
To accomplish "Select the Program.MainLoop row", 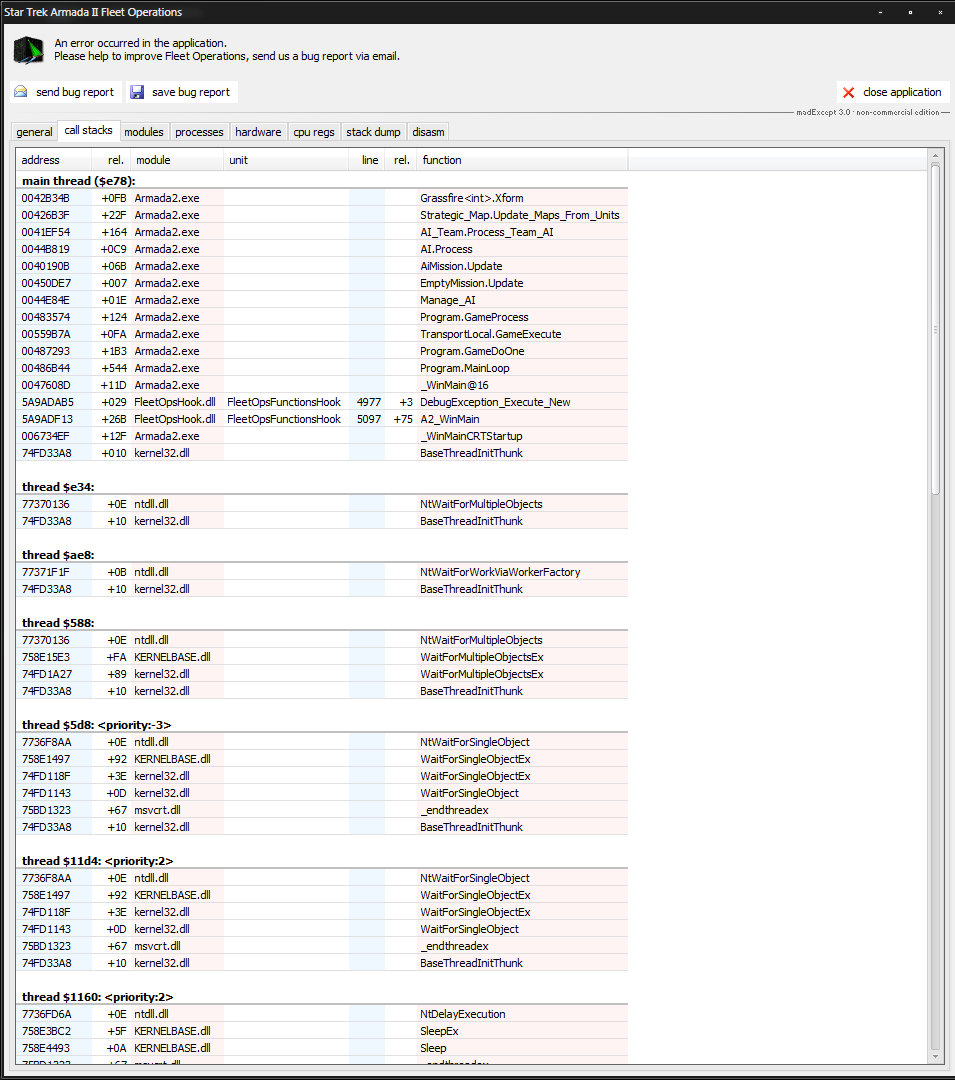I will [x=322, y=368].
